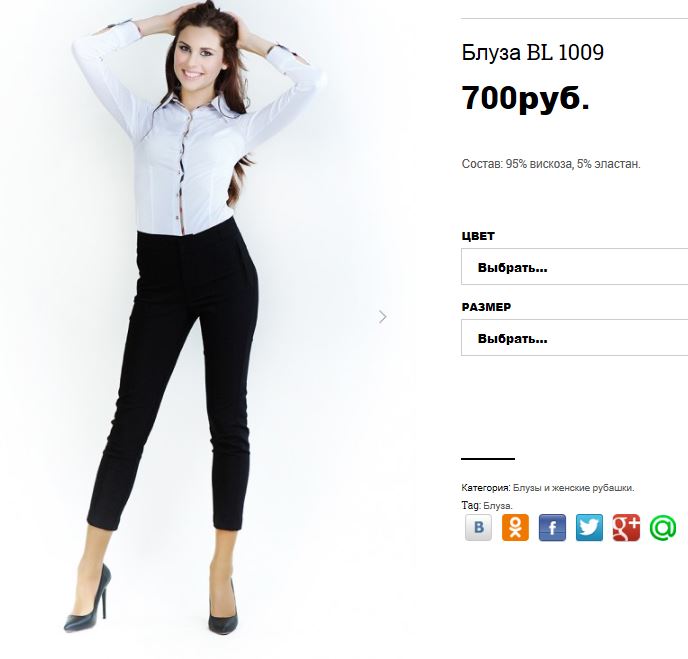Screen dimensions: 688x659
Task: Click the Категория label text
Action: click(x=486, y=488)
